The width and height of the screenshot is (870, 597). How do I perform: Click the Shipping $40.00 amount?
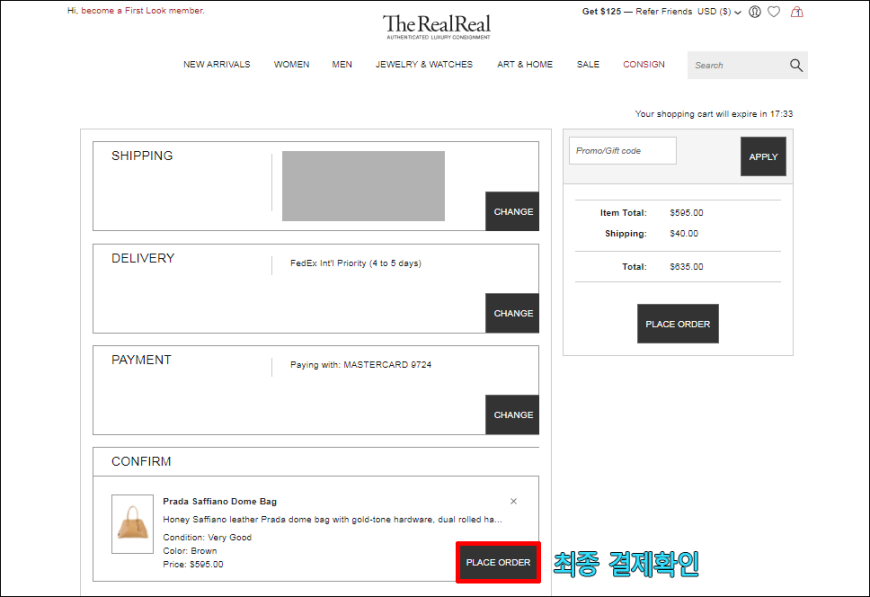[684, 234]
